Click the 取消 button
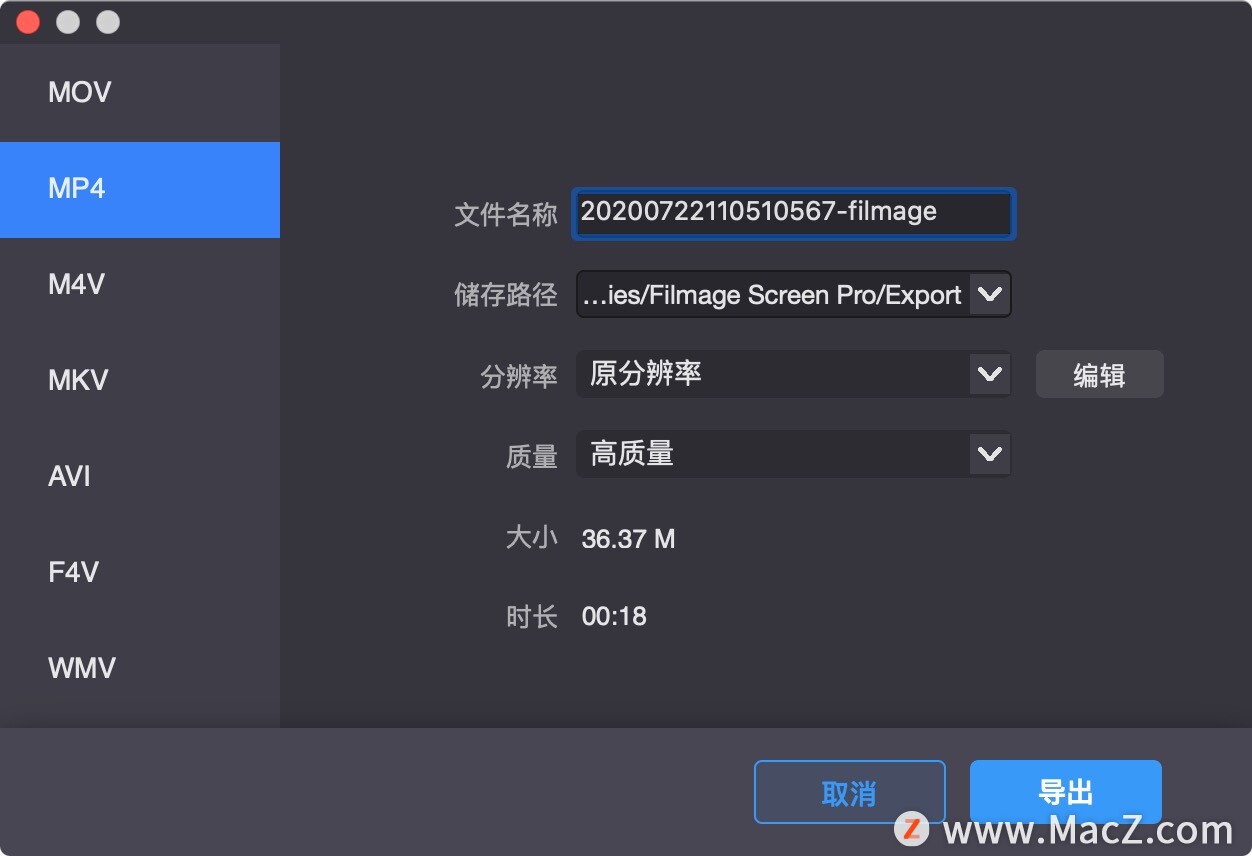The height and width of the screenshot is (856, 1252). 849,793
